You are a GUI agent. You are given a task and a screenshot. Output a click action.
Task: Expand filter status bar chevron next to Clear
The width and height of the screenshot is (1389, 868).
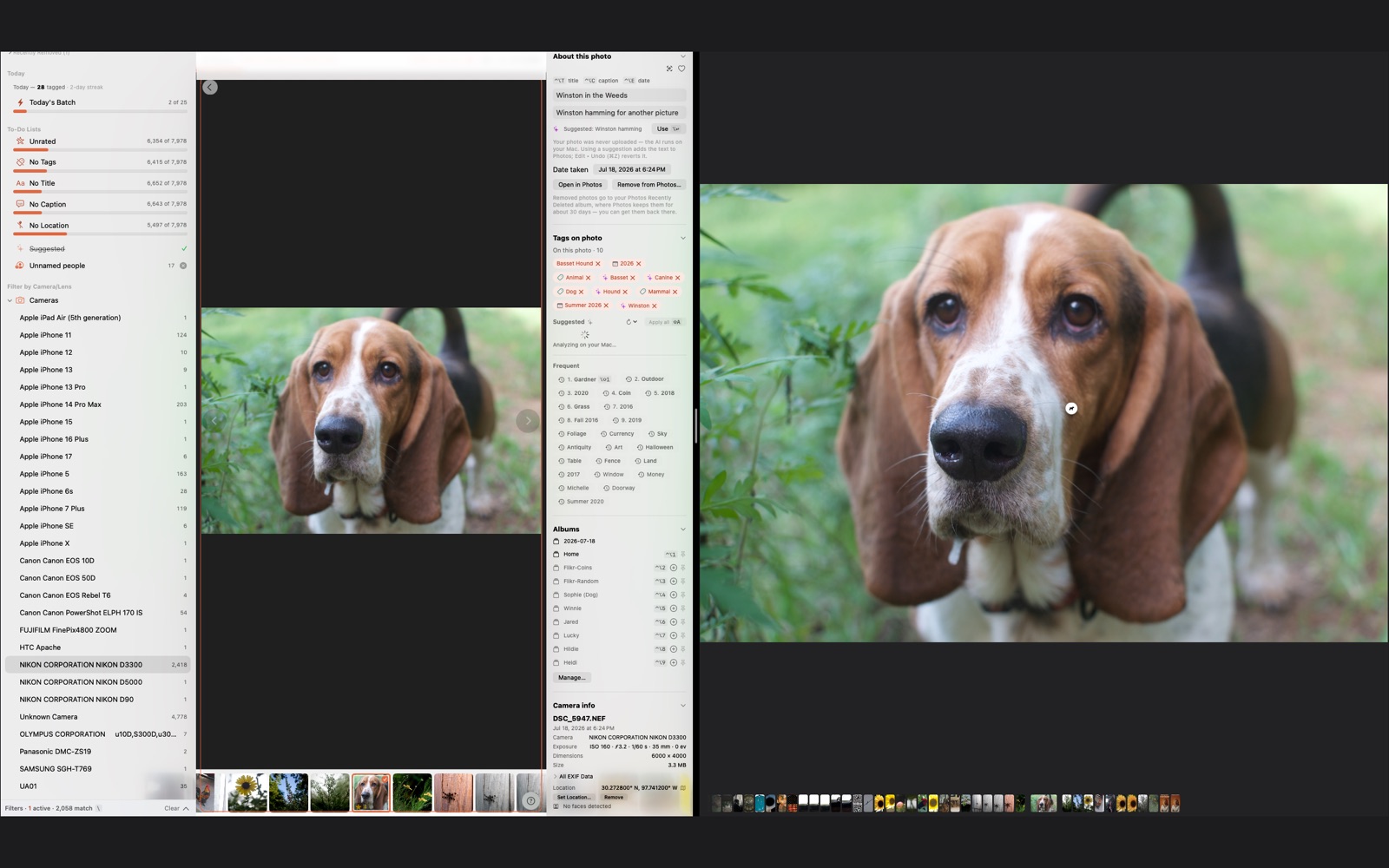[x=186, y=808]
